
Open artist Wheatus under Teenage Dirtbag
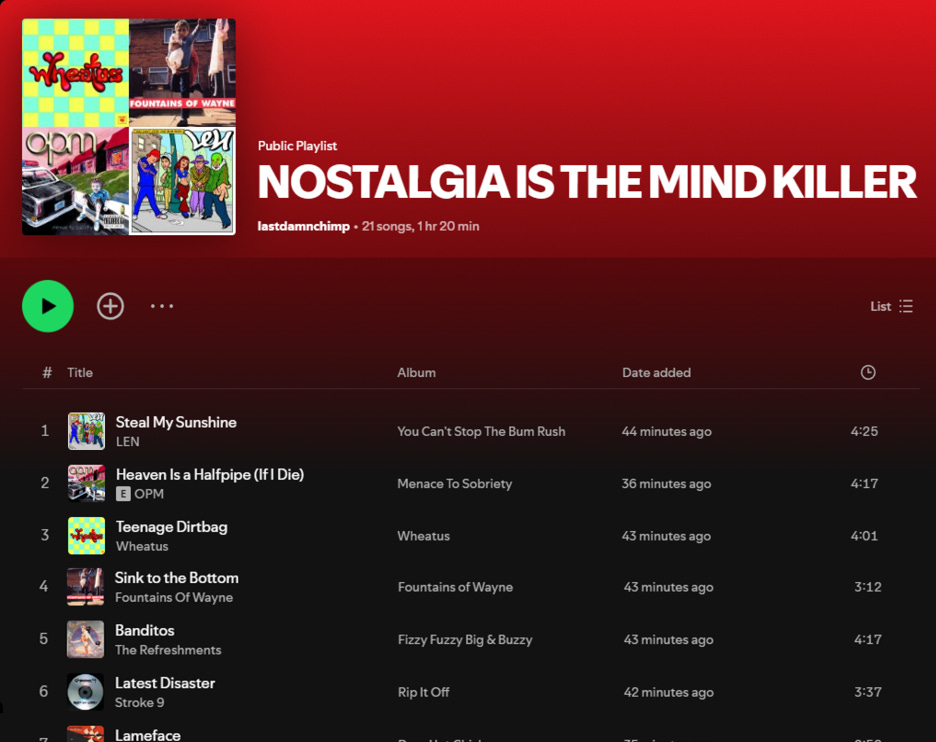coord(142,546)
